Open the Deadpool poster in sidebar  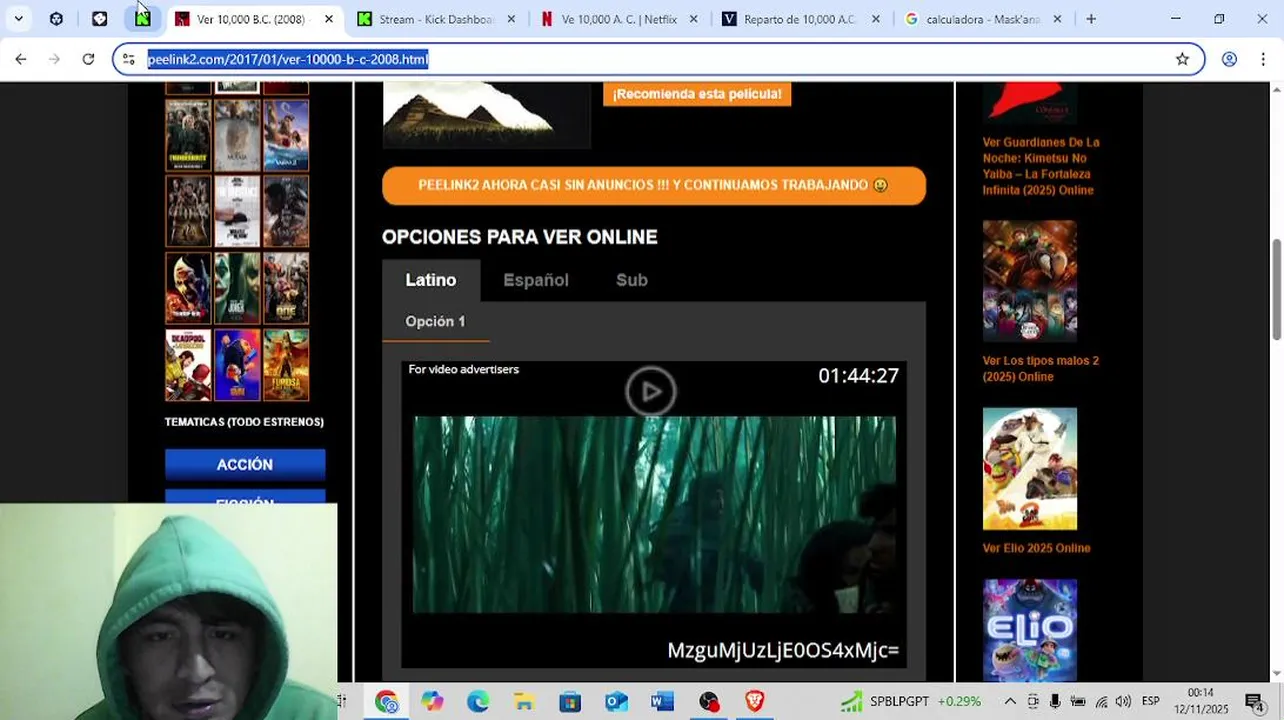(188, 365)
